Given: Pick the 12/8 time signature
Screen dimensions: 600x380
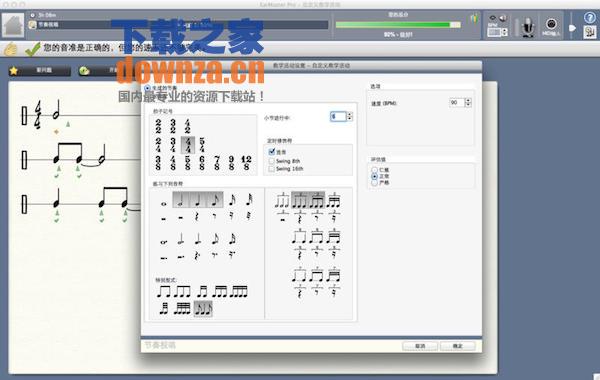Looking at the screenshot, I should point(246,163).
